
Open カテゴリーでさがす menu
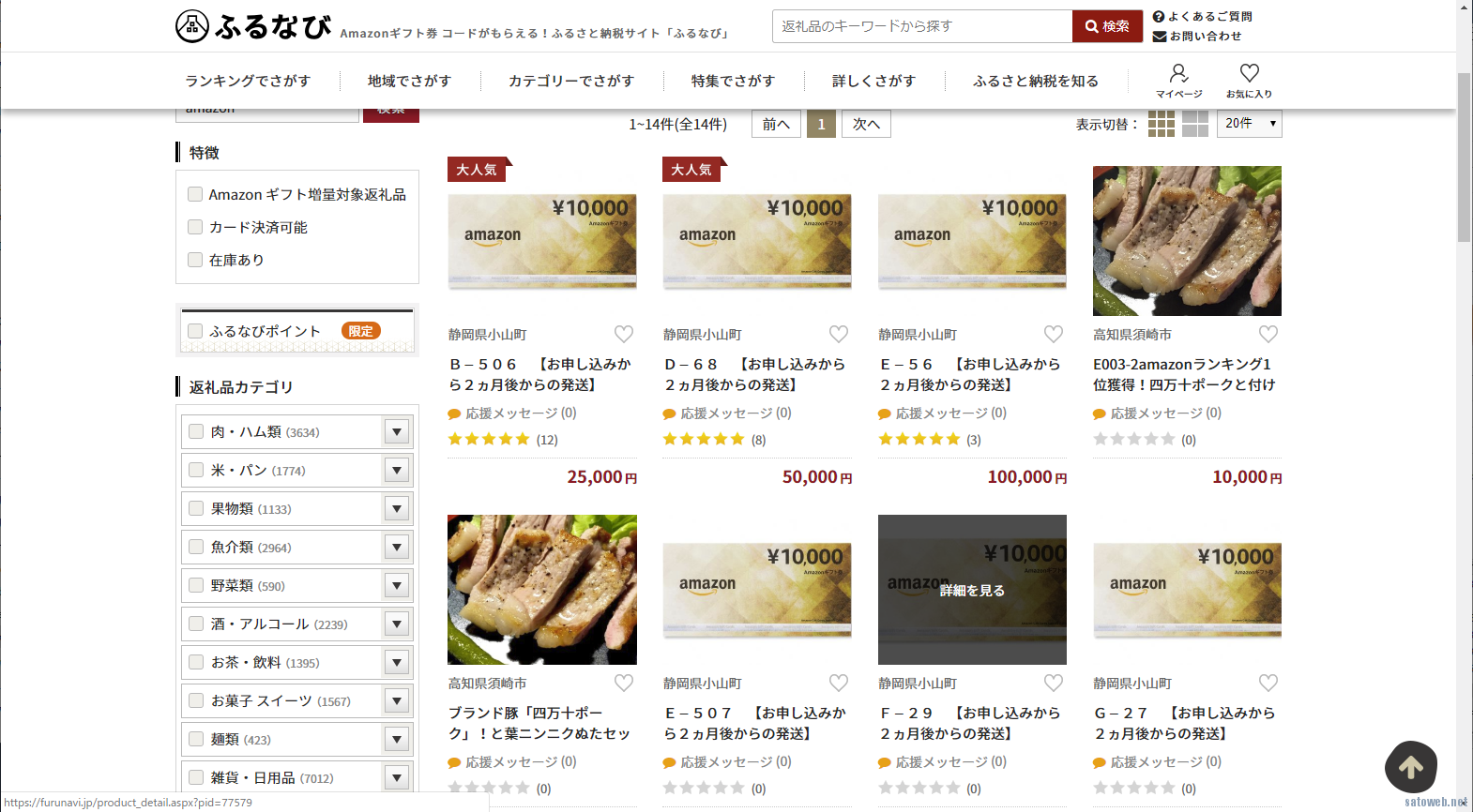coord(571,81)
